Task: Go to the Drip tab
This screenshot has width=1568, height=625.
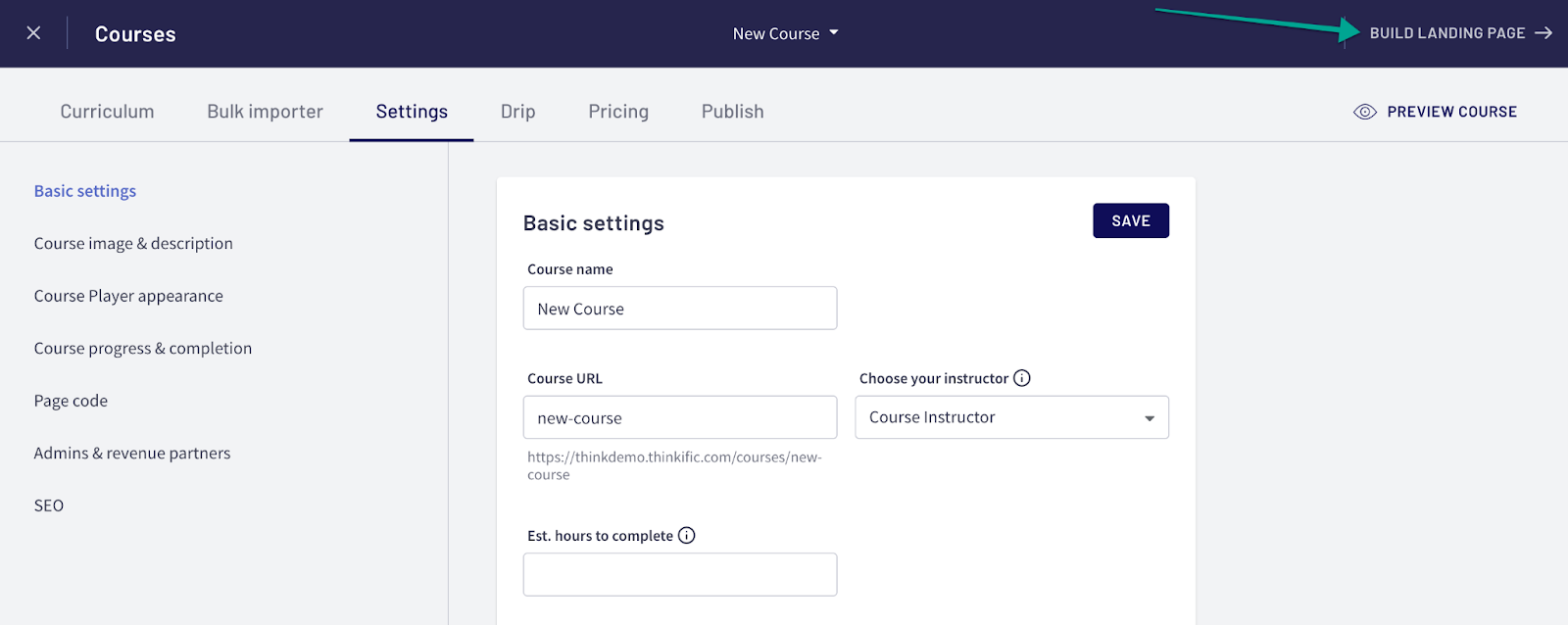Action: pos(517,112)
